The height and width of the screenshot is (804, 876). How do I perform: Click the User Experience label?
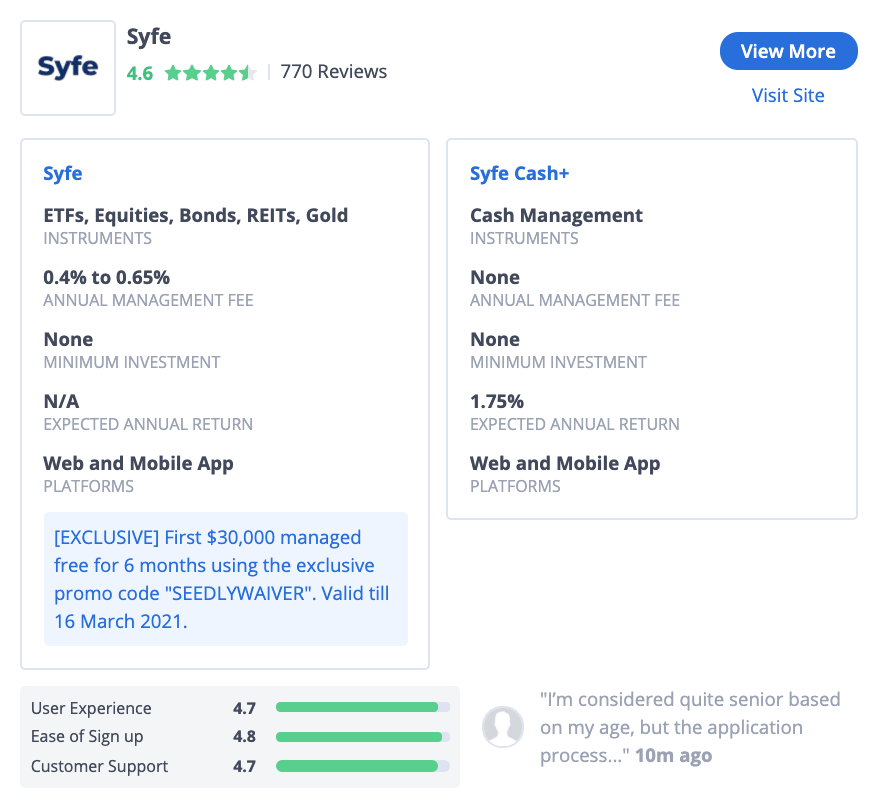91,708
